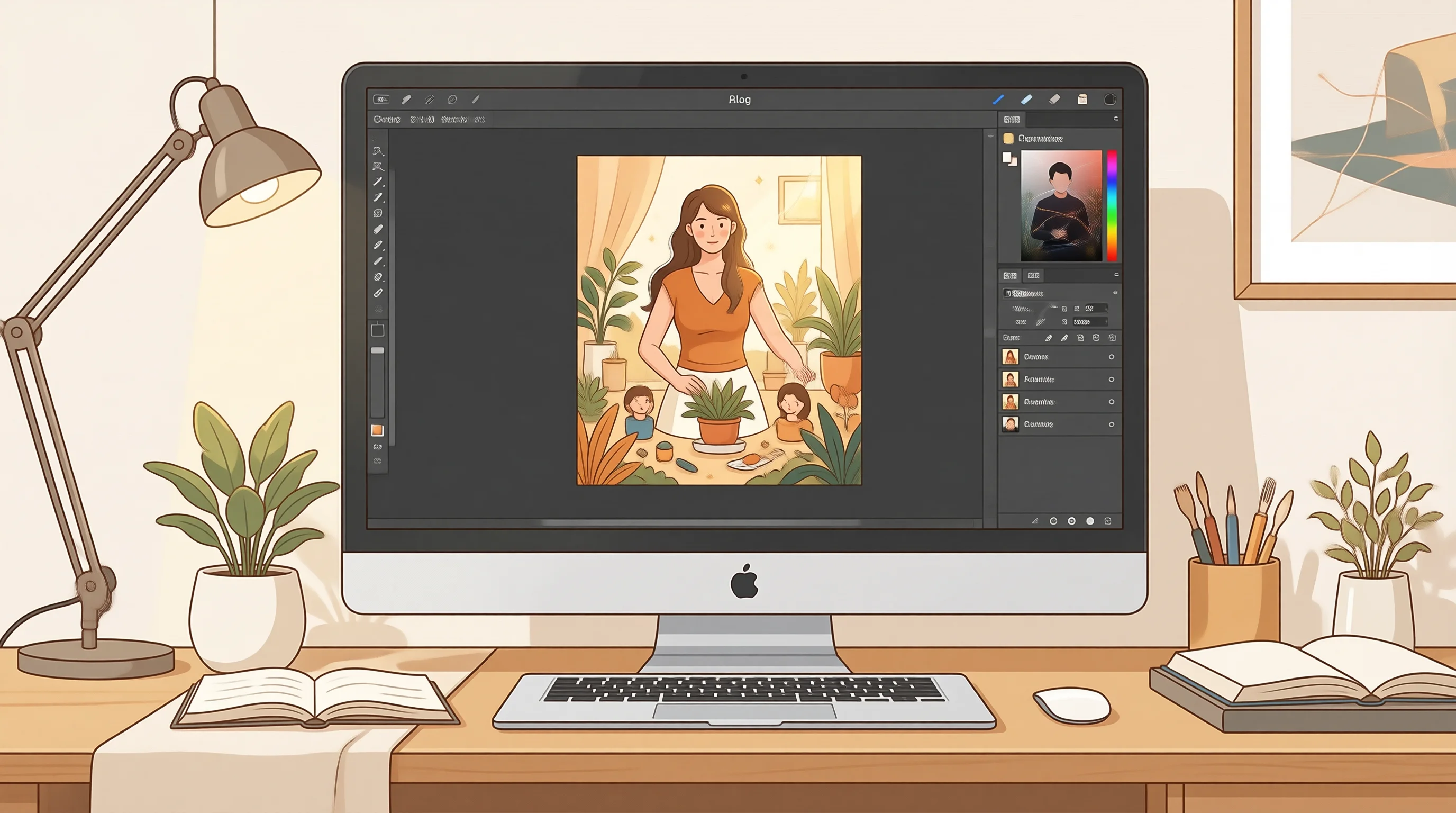The image size is (1456, 813).
Task: Select the first lasso-style tool in left tool strip
Action: pos(378,151)
